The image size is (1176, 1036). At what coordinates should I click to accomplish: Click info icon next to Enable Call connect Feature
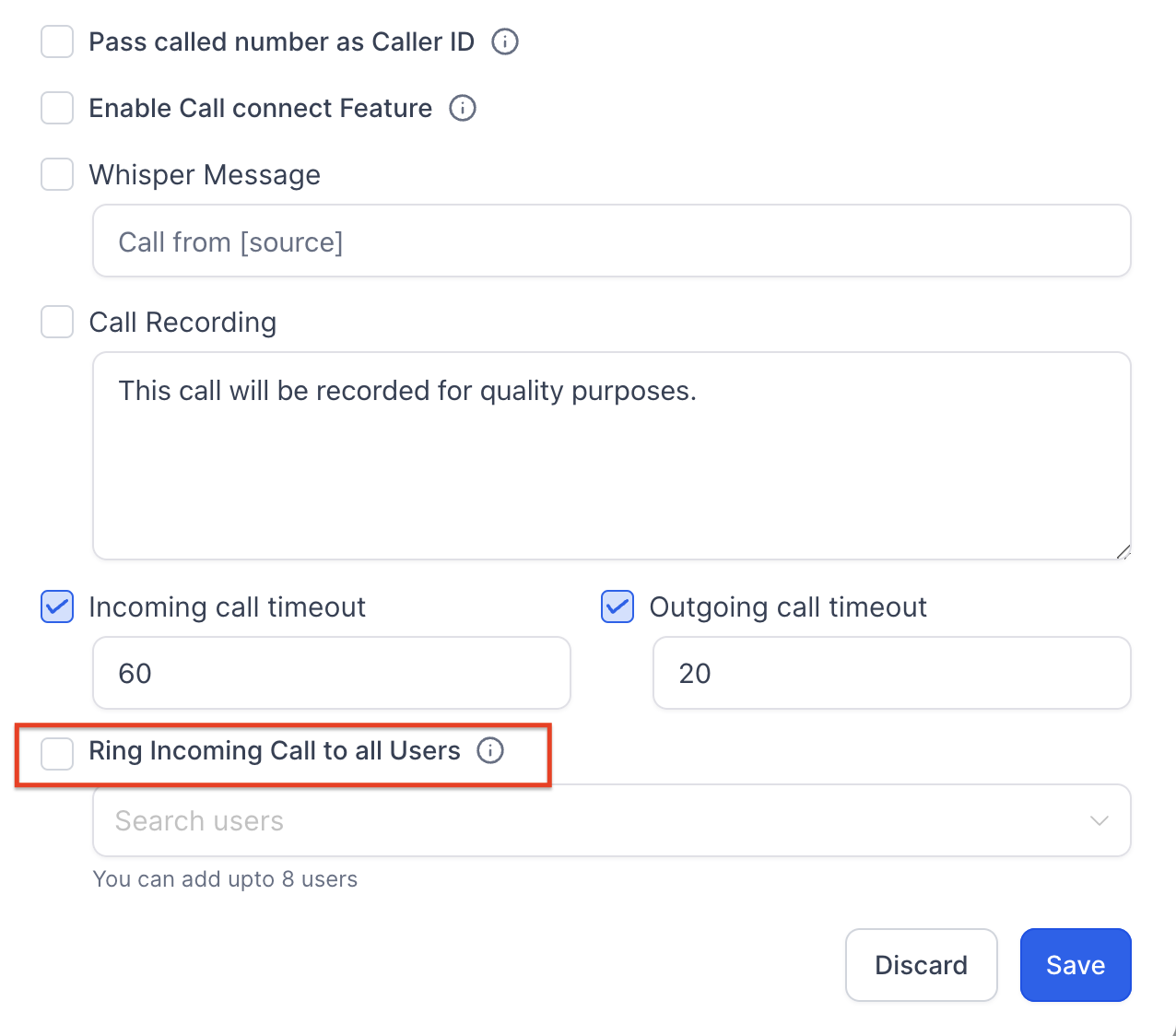(x=463, y=108)
